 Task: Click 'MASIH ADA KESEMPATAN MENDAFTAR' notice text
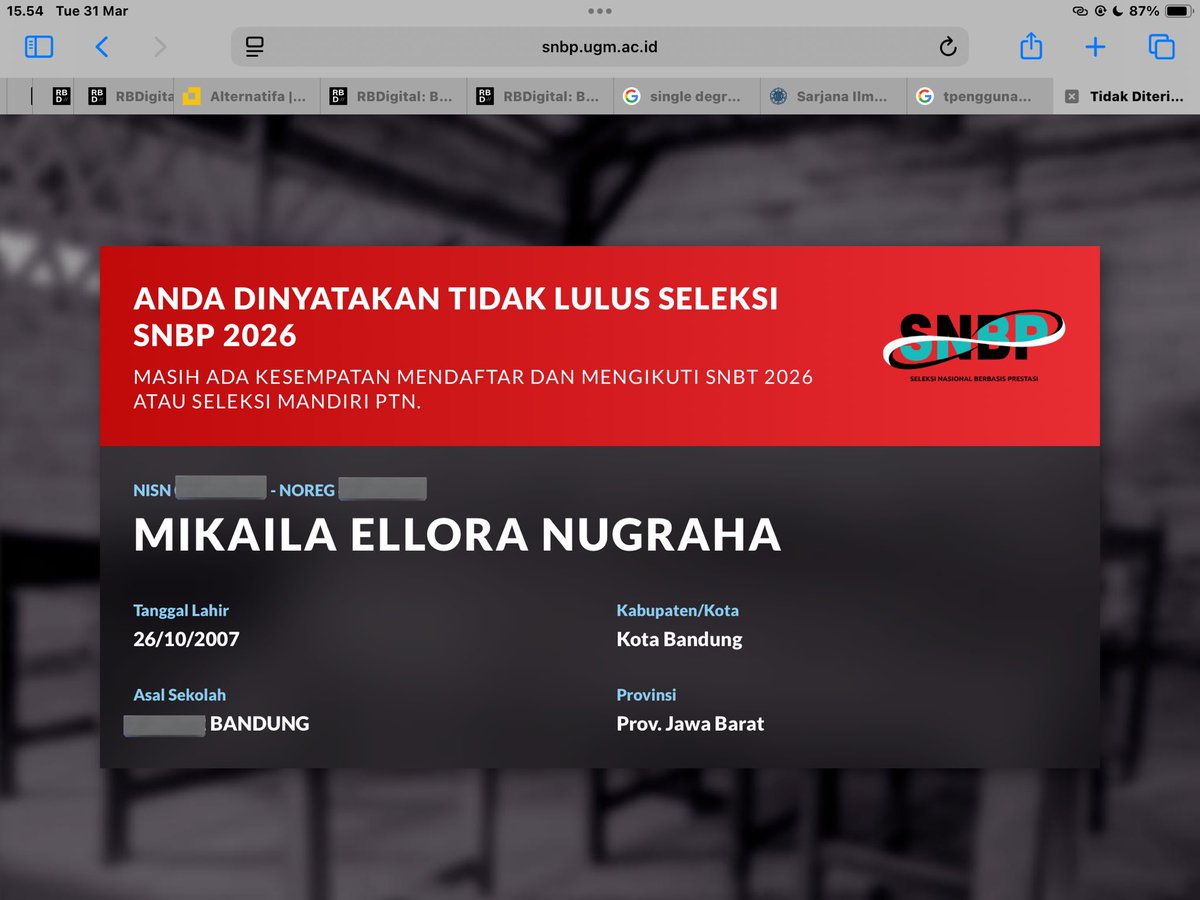[473, 390]
